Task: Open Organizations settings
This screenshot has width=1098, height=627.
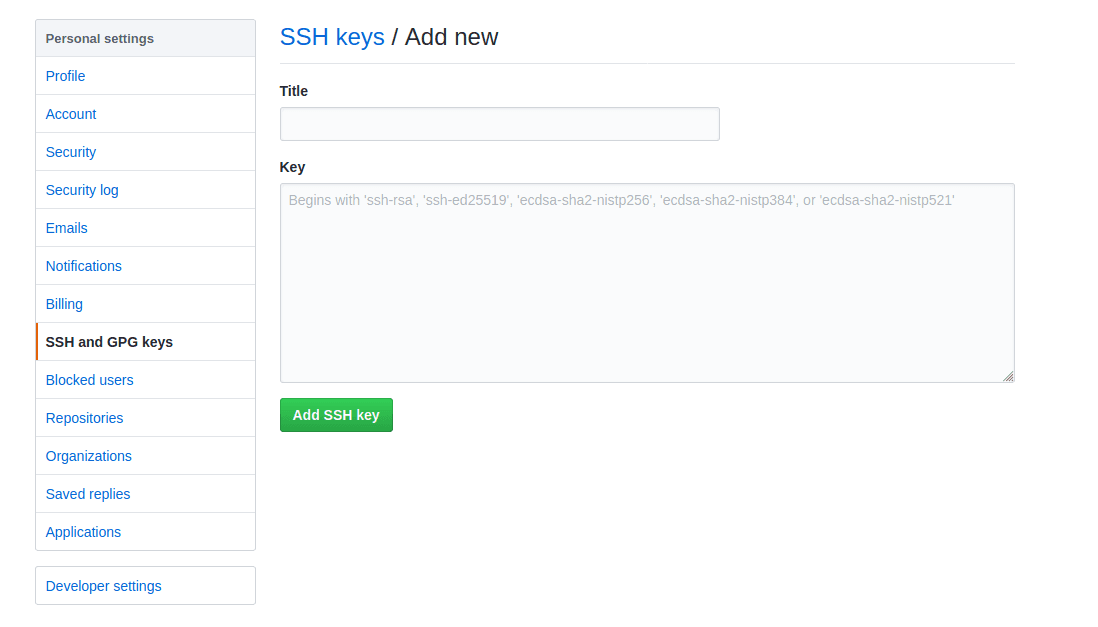Action: (x=89, y=456)
